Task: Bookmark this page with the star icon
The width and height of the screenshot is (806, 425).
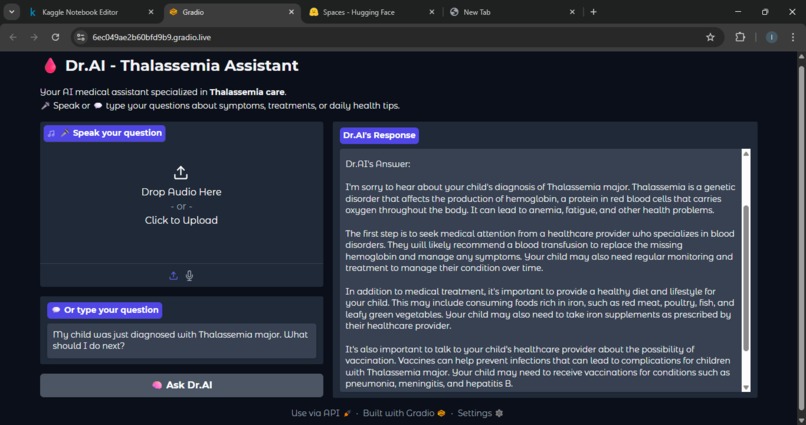Action: tap(710, 37)
